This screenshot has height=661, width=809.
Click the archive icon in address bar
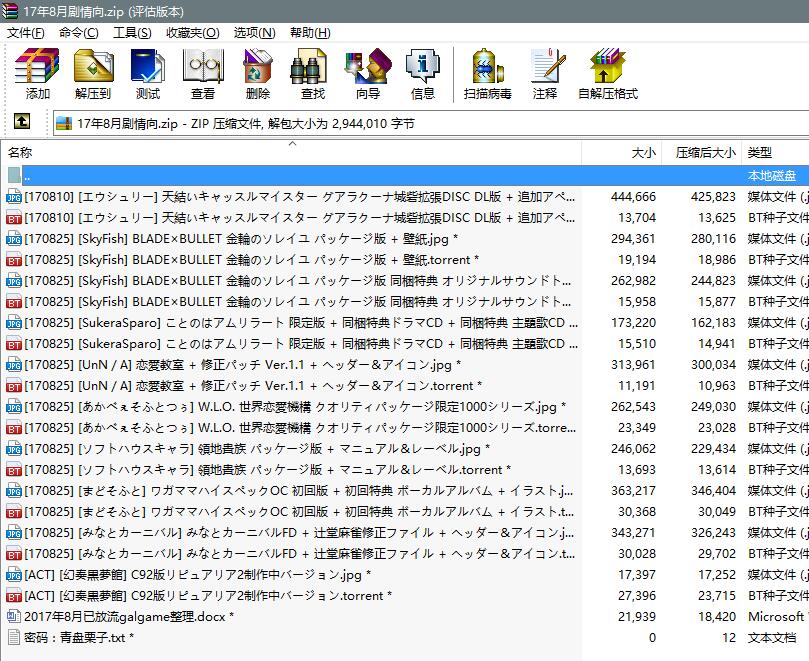pos(63,123)
